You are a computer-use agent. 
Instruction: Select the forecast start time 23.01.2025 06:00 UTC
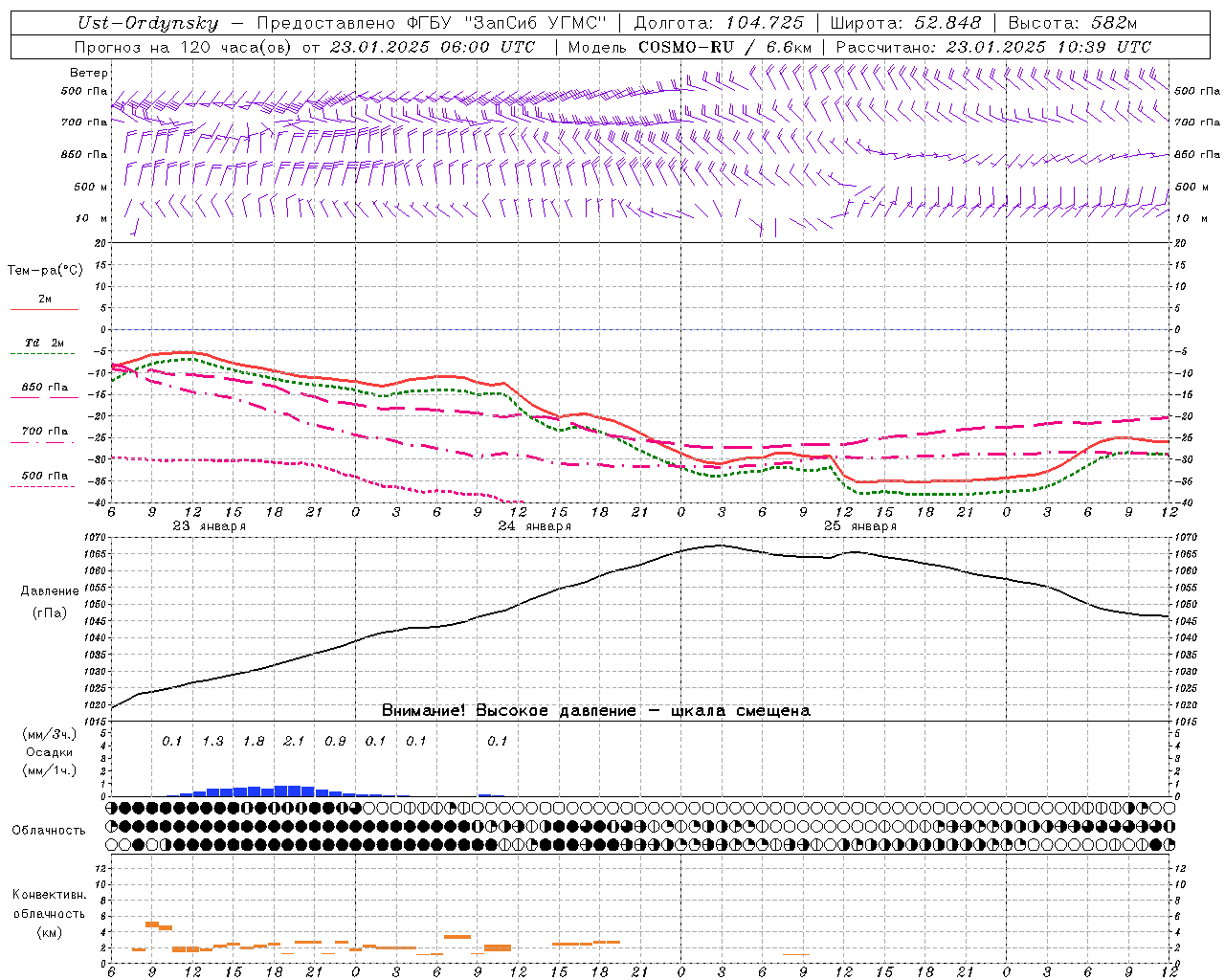[x=432, y=47]
